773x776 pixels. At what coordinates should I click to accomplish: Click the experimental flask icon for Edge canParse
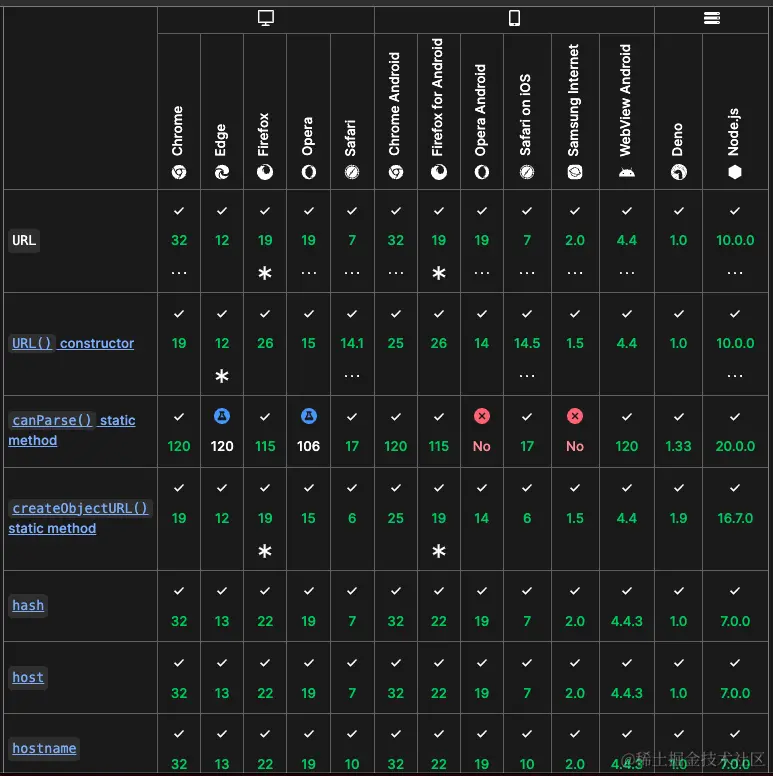tap(222, 416)
